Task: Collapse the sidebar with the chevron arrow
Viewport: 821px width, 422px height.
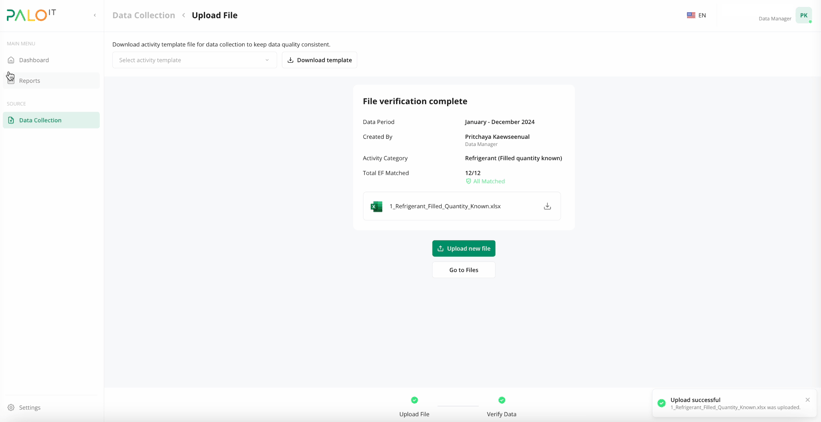Action: pos(95,15)
